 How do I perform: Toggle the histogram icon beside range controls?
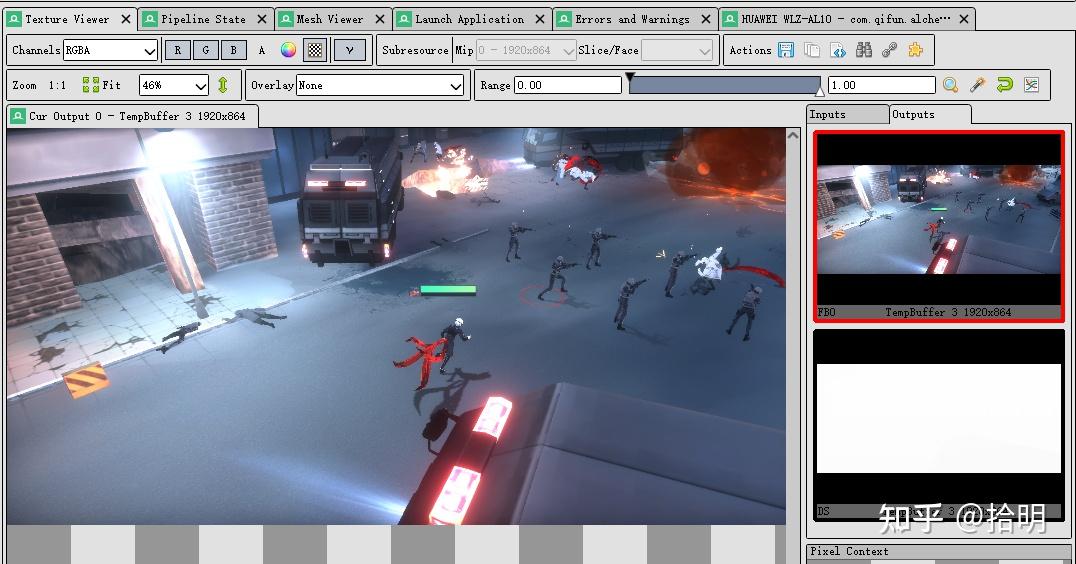point(1031,85)
